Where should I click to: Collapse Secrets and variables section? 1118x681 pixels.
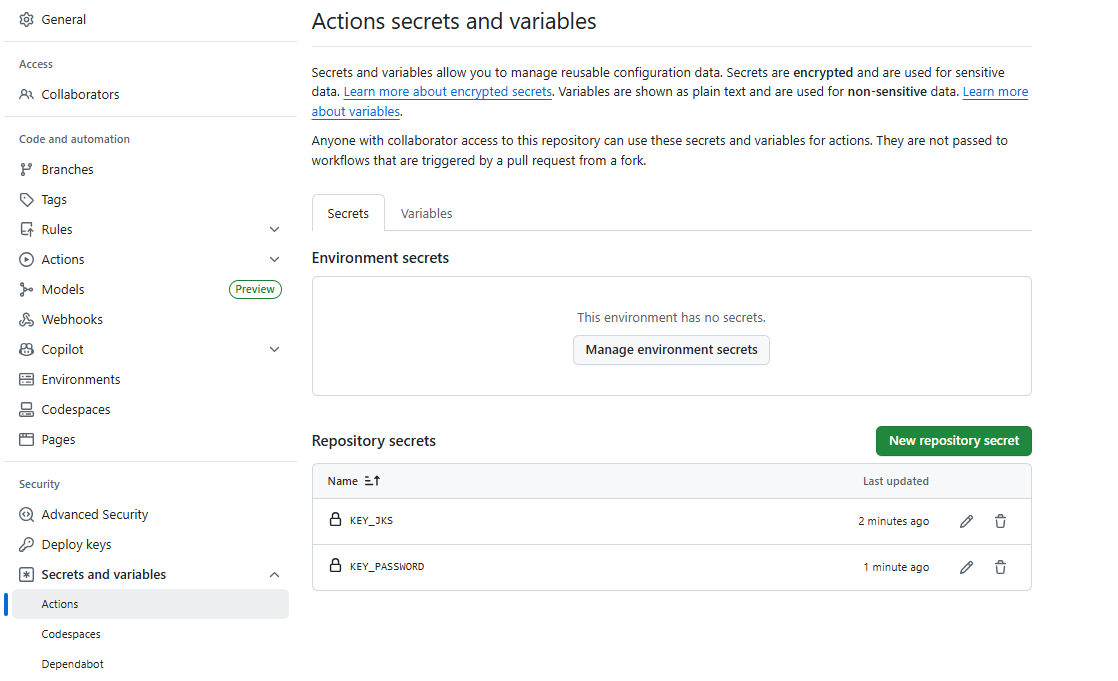pyautogui.click(x=274, y=574)
